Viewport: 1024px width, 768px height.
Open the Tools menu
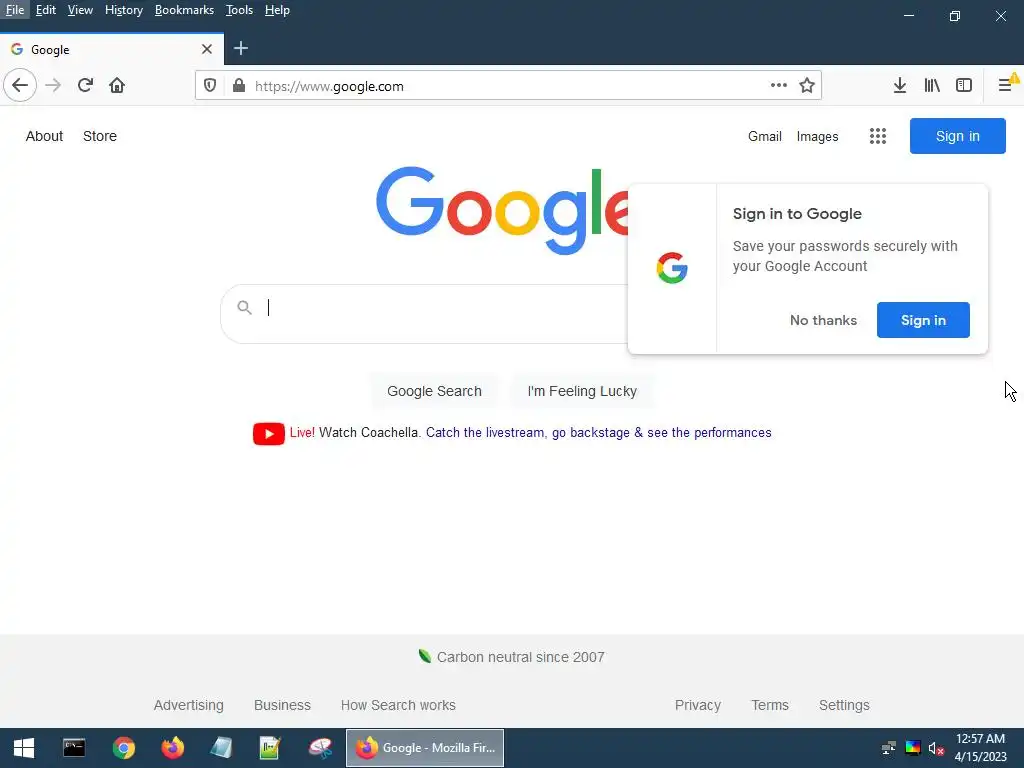239,10
